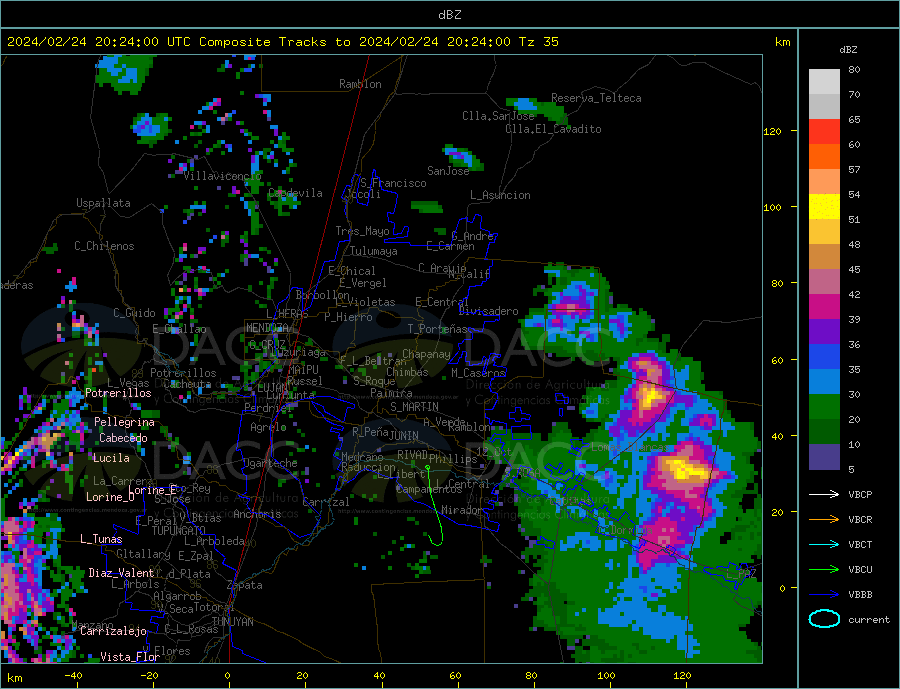Click the 'km' unit label at bottom left
The image size is (900, 689).
15,678
